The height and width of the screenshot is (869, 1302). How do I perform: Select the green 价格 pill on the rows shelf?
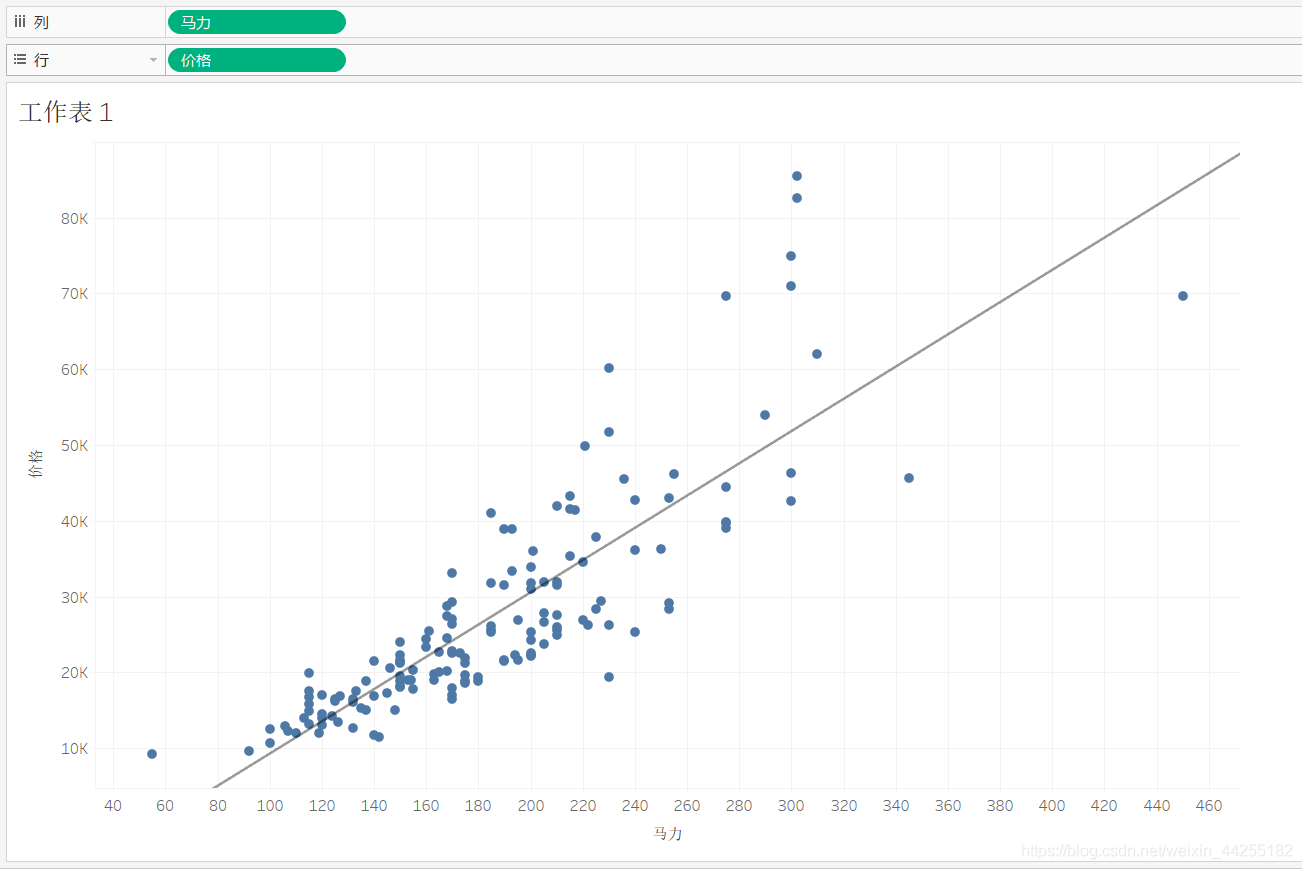click(x=257, y=60)
